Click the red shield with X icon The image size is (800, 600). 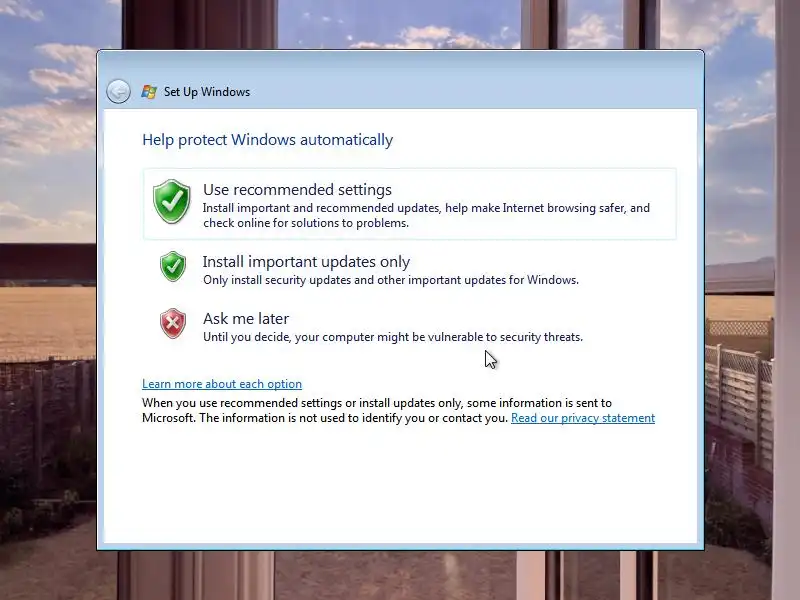[173, 323]
